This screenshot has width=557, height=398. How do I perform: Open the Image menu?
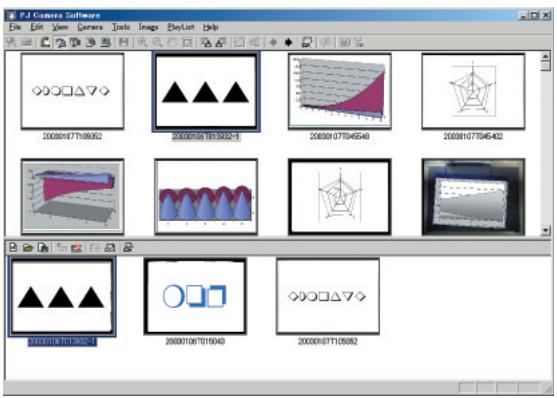(x=148, y=27)
